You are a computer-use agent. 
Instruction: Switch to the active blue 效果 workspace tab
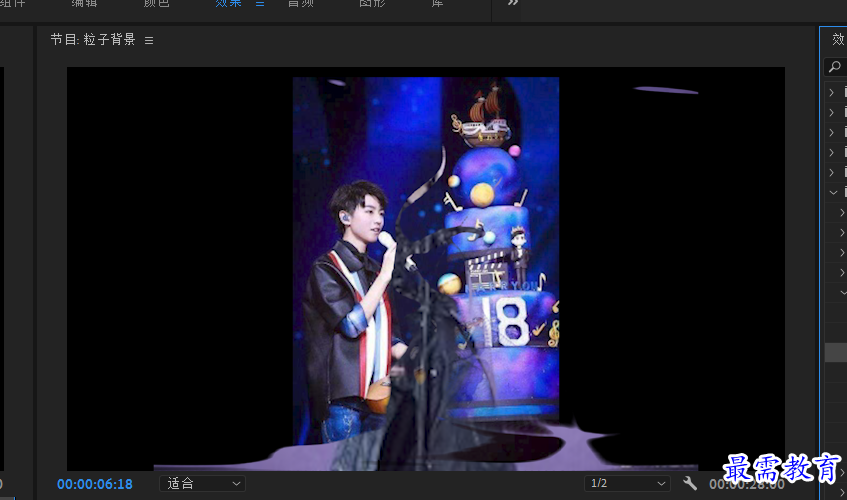click(x=228, y=3)
